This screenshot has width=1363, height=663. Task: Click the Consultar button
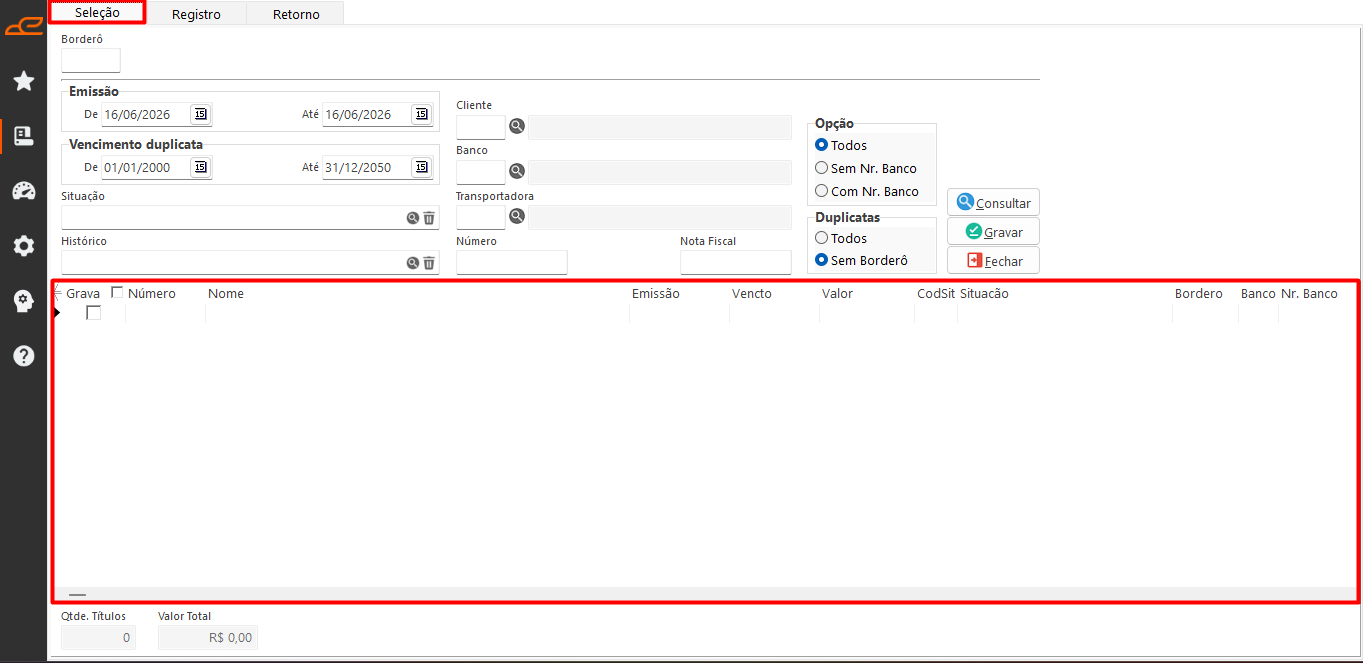993,202
